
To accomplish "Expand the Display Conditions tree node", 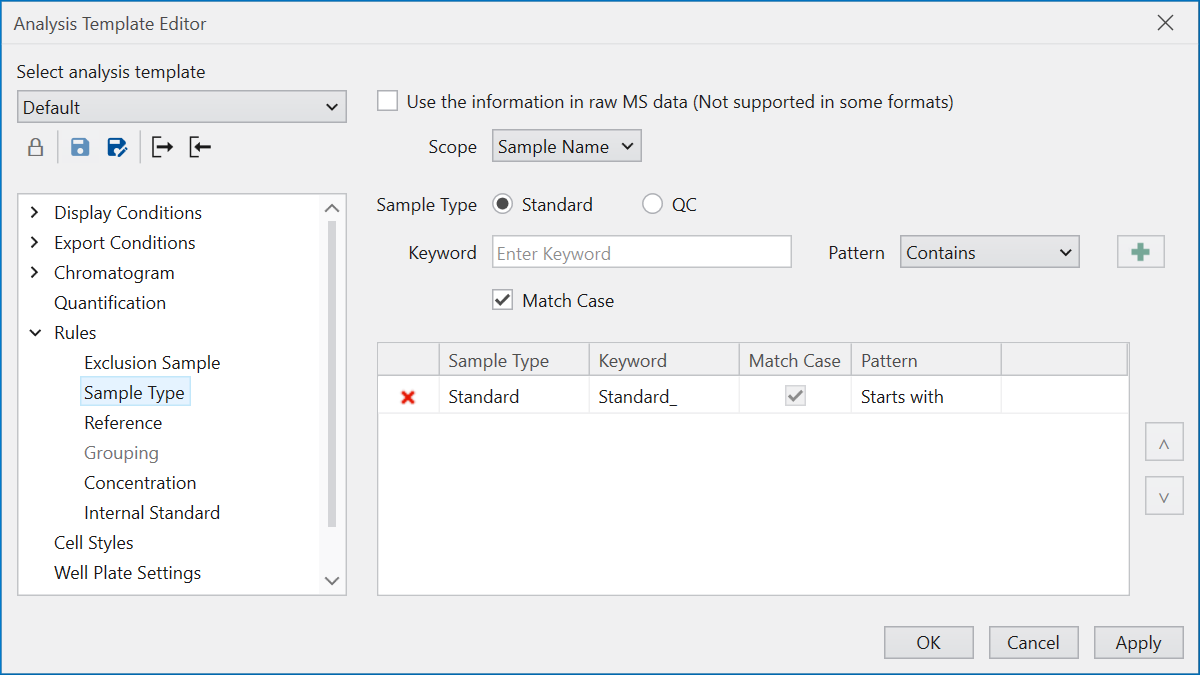I will tap(36, 213).
